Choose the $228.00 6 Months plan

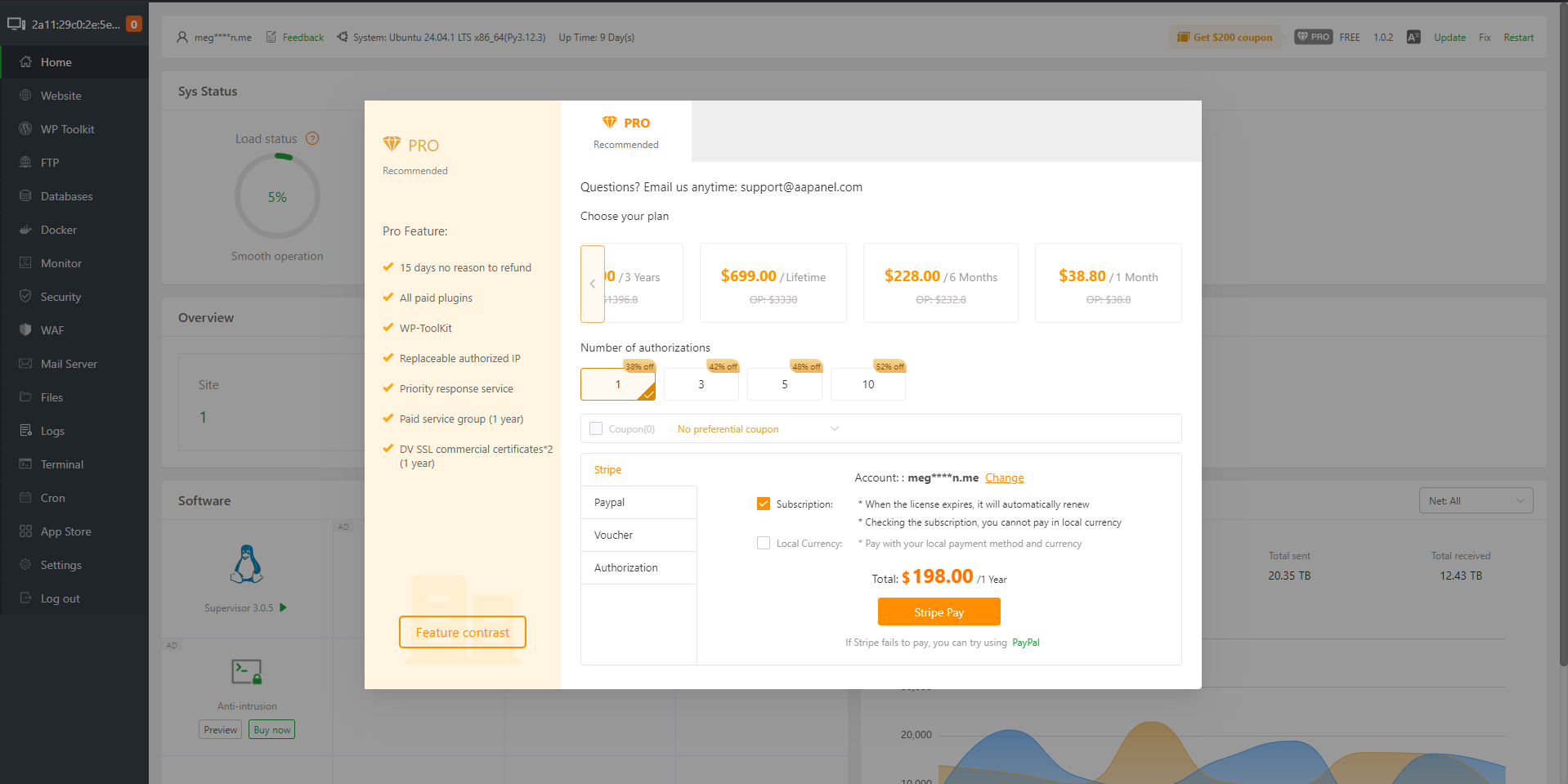click(x=941, y=283)
